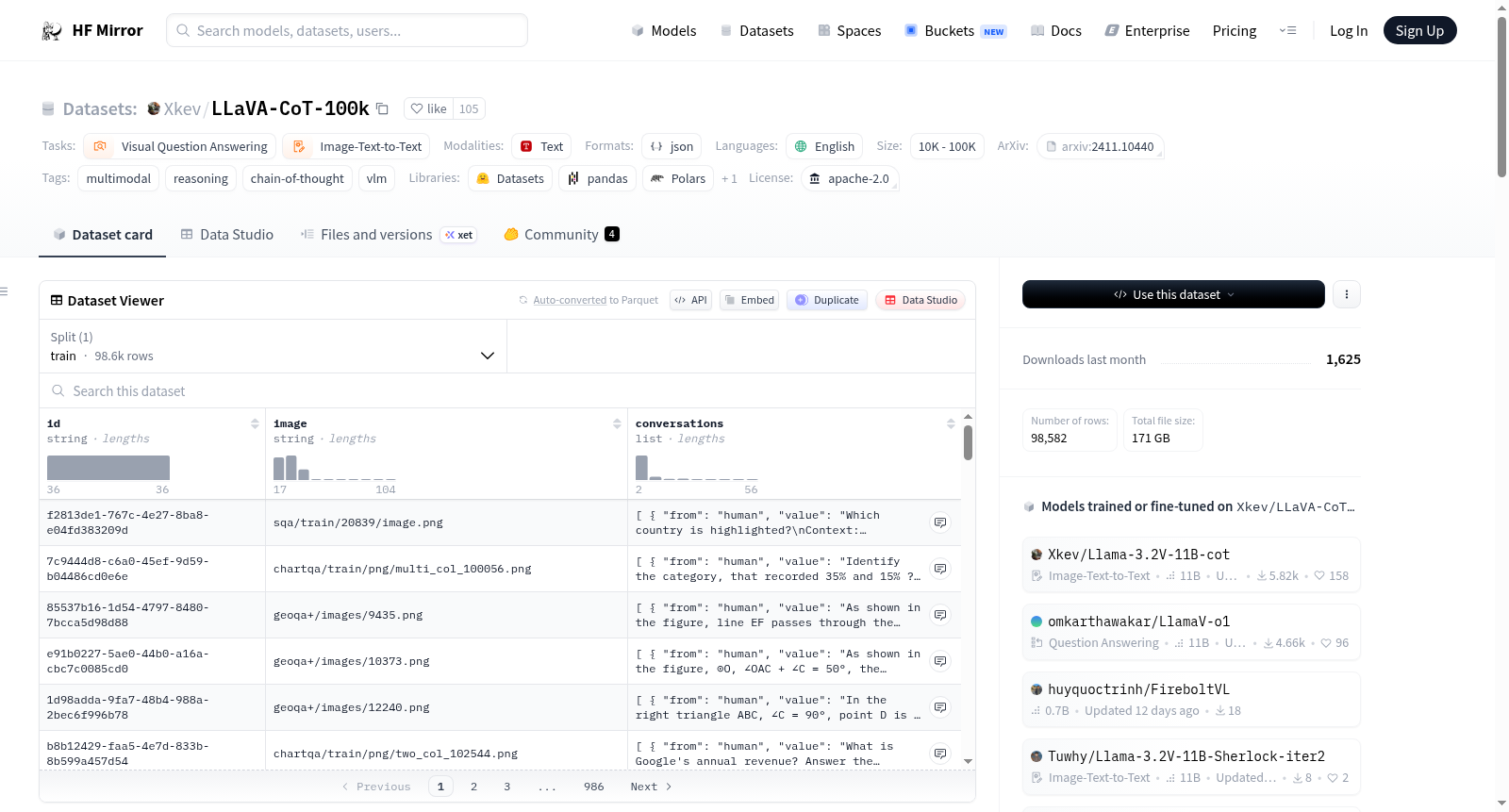This screenshot has height=812, width=1509.
Task: Open the more navigation menu icon
Action: [1287, 30]
